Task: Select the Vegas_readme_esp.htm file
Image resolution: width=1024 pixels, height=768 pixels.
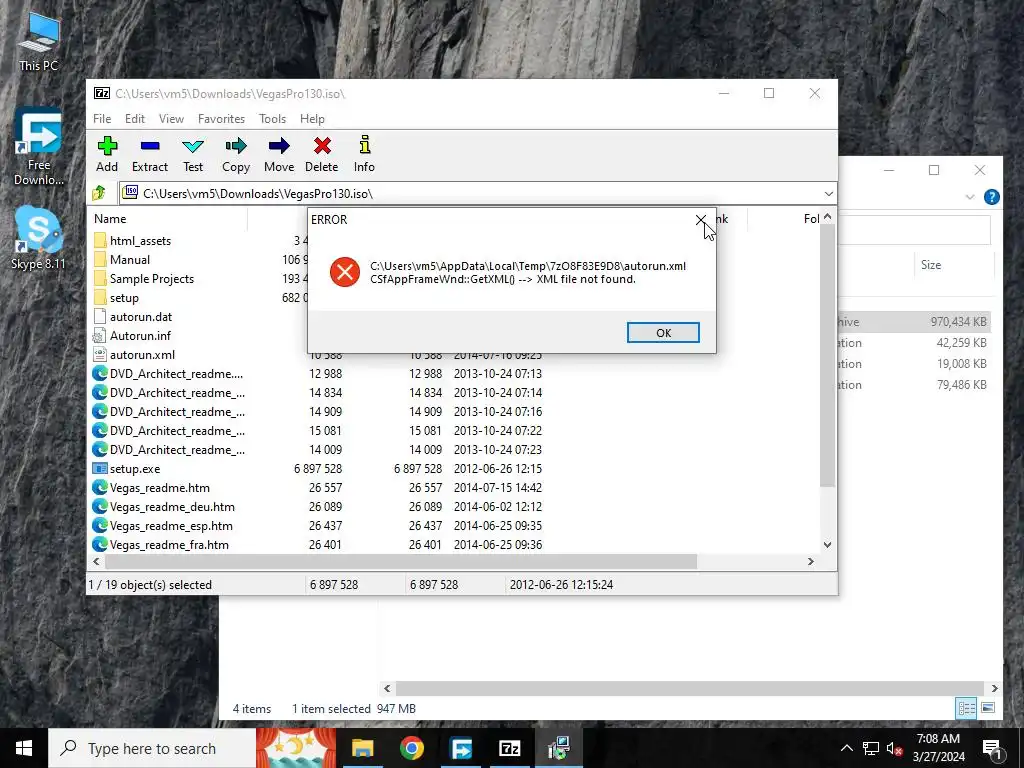Action: pos(171,526)
